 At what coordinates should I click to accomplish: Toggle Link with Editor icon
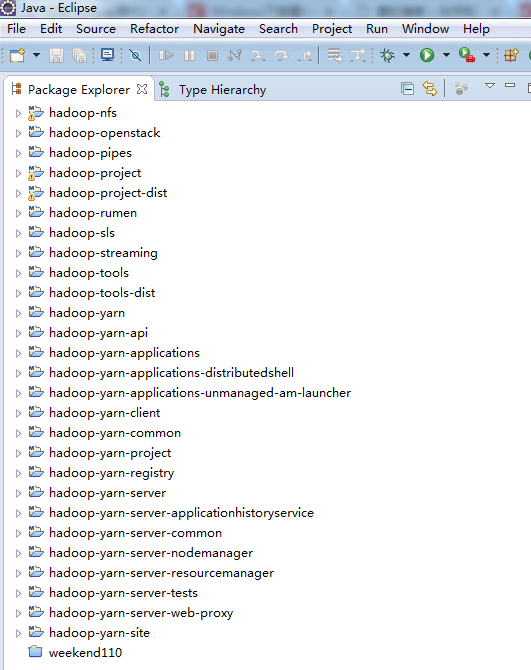[x=430, y=89]
